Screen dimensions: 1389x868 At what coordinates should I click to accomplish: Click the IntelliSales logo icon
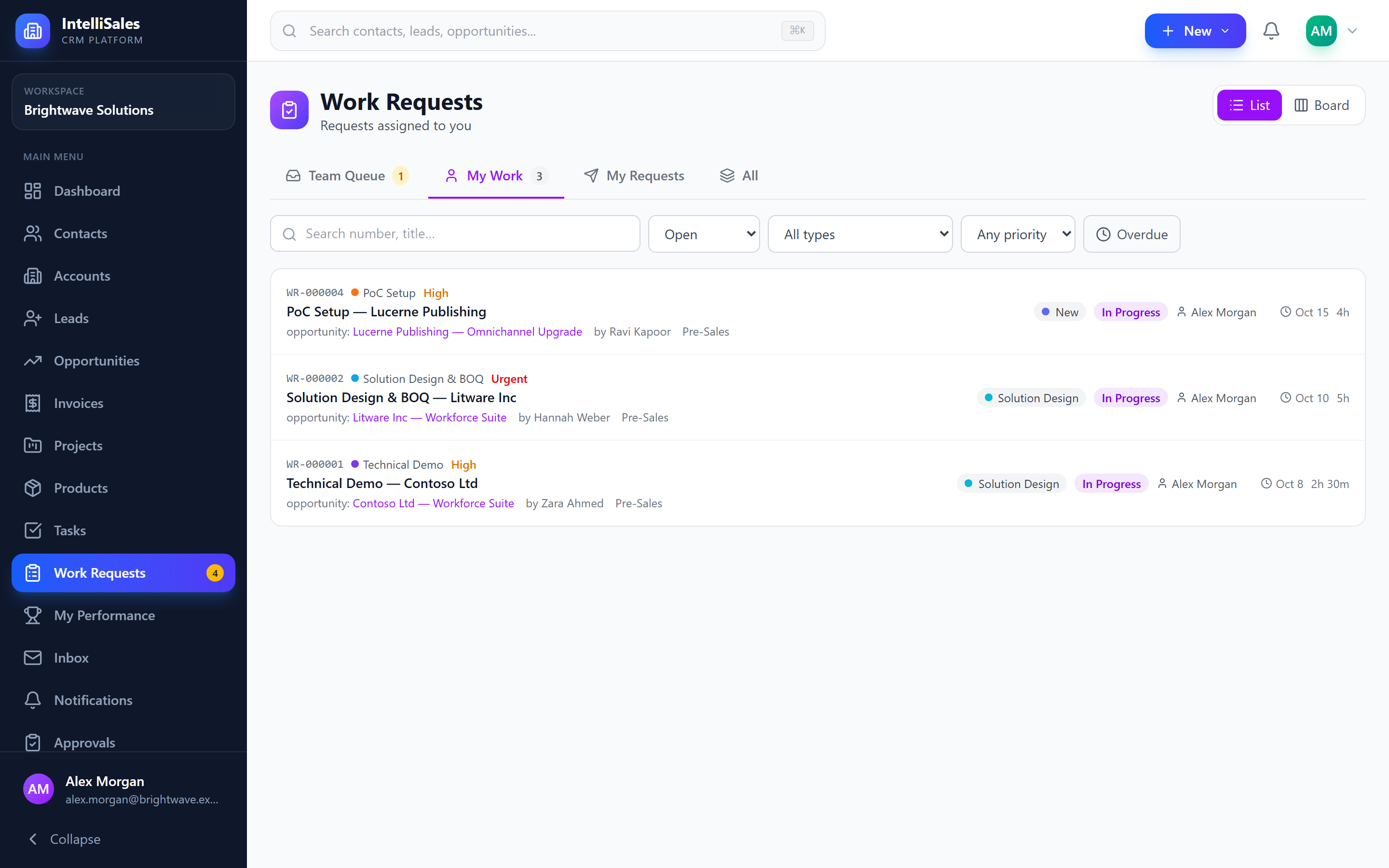tap(33, 31)
